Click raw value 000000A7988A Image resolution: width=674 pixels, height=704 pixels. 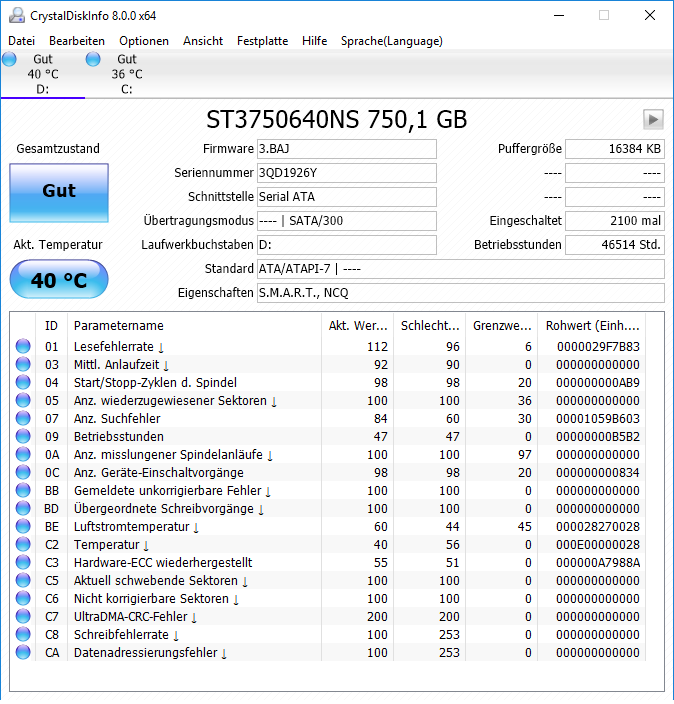598,563
